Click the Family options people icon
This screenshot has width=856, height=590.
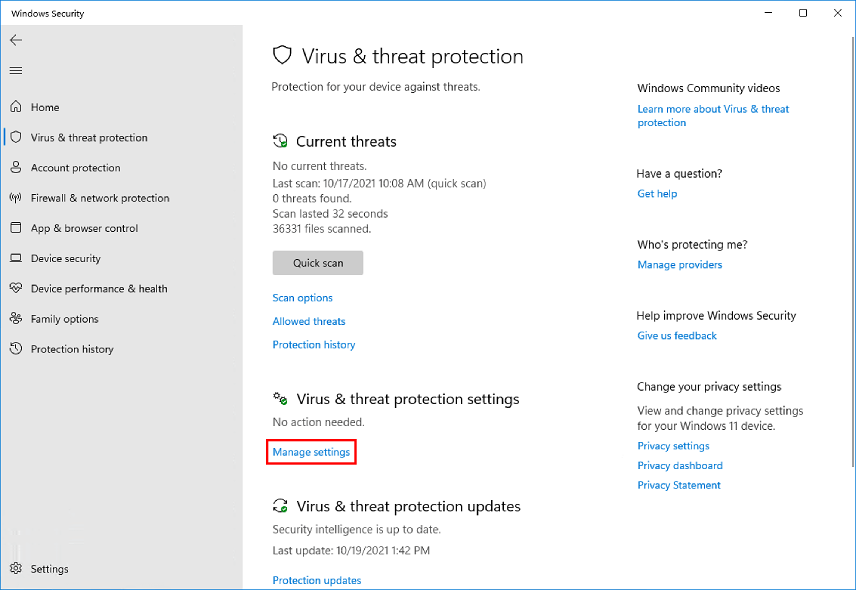click(x=15, y=319)
